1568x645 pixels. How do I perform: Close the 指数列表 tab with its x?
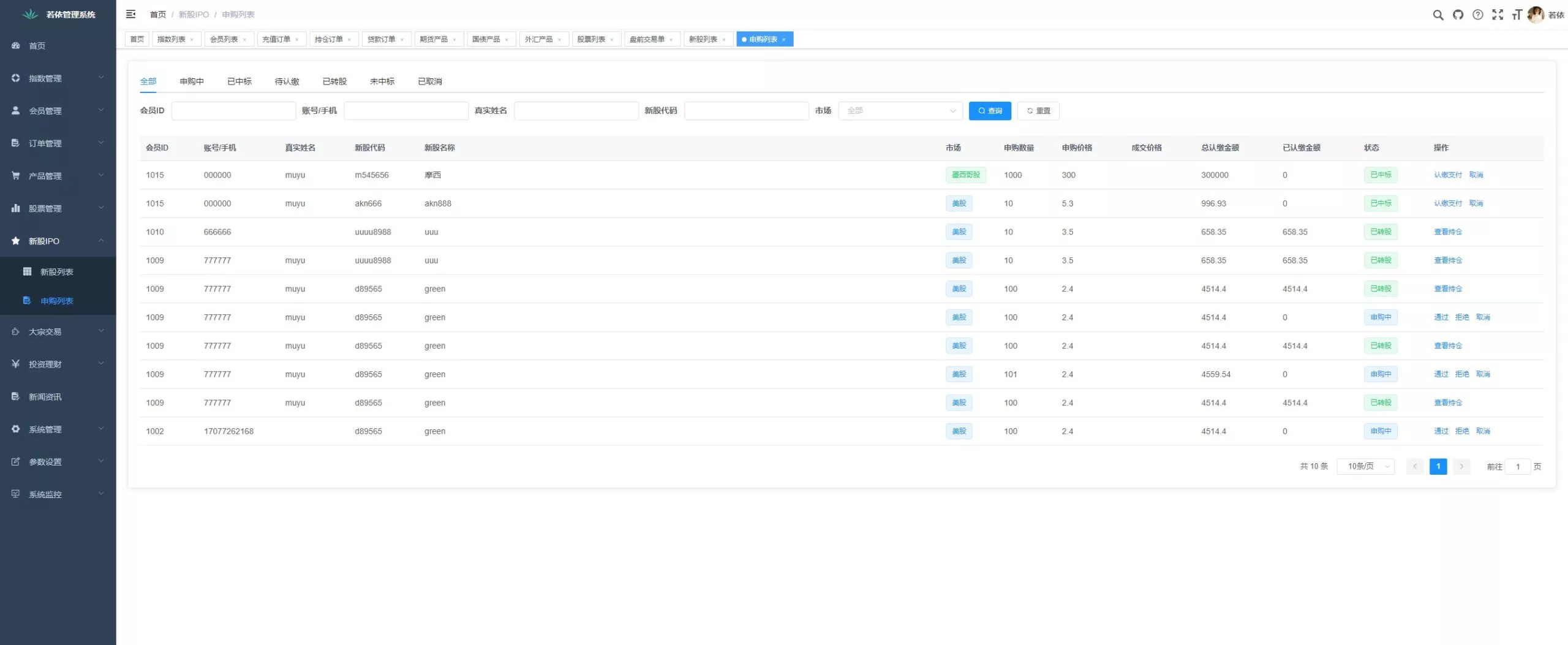click(x=192, y=40)
